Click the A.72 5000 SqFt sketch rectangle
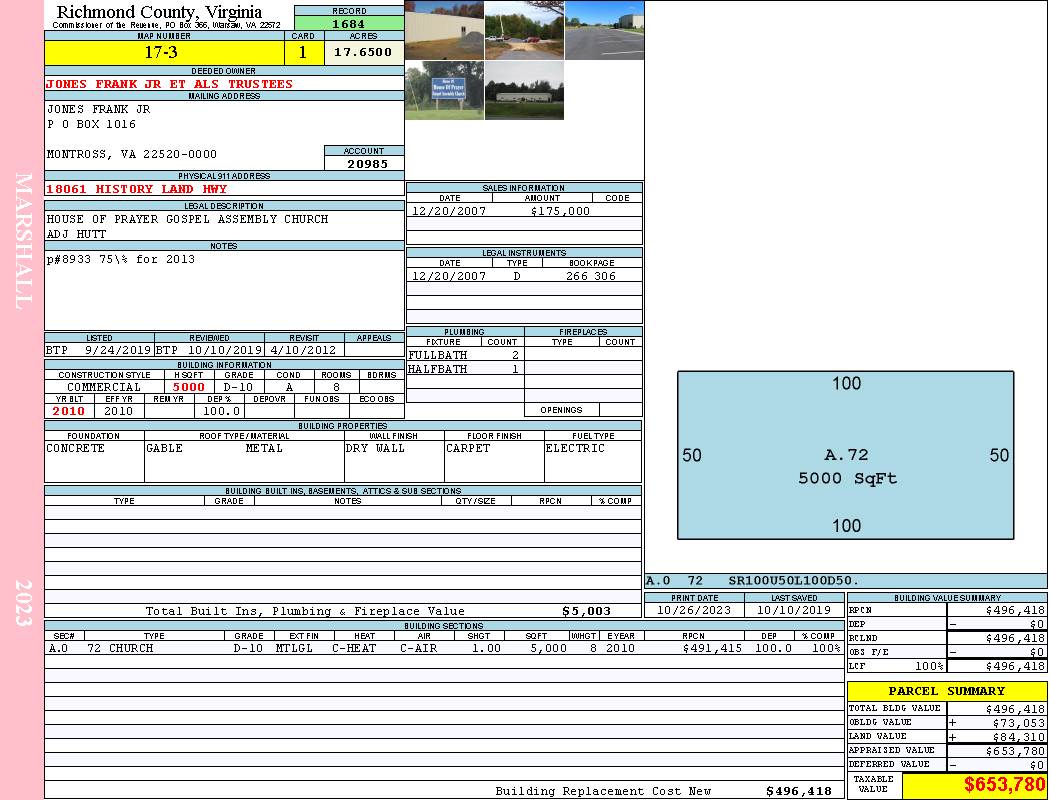The image size is (1050, 800). pyautogui.click(x=846, y=455)
